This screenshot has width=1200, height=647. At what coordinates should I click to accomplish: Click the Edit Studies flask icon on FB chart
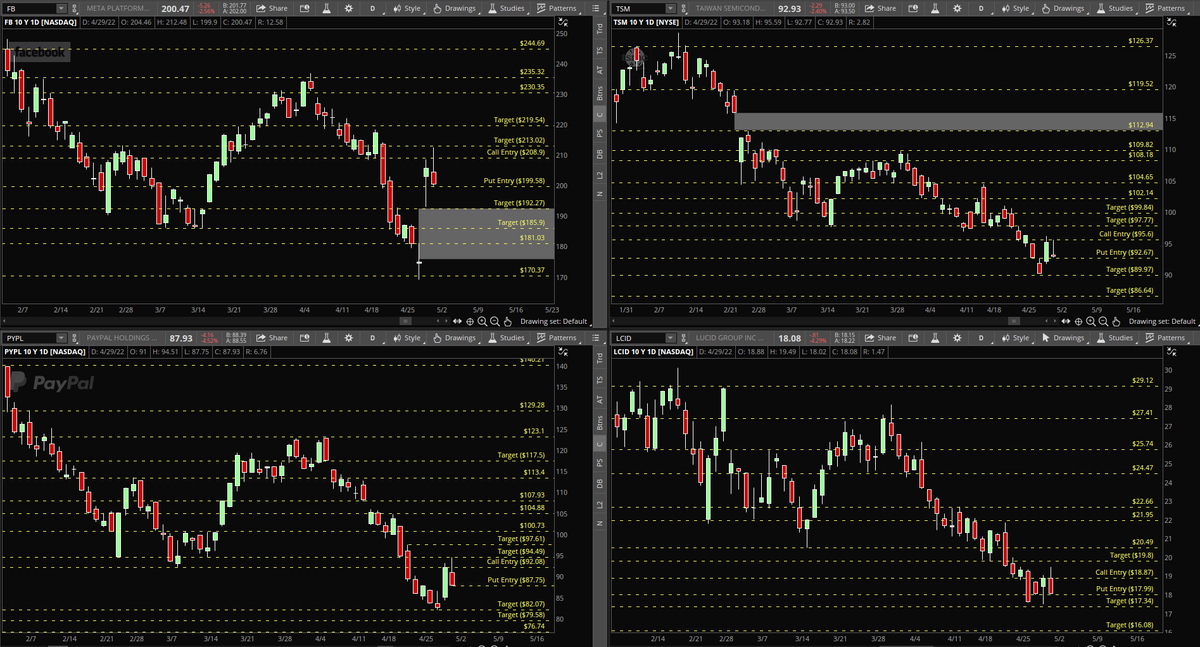point(326,8)
